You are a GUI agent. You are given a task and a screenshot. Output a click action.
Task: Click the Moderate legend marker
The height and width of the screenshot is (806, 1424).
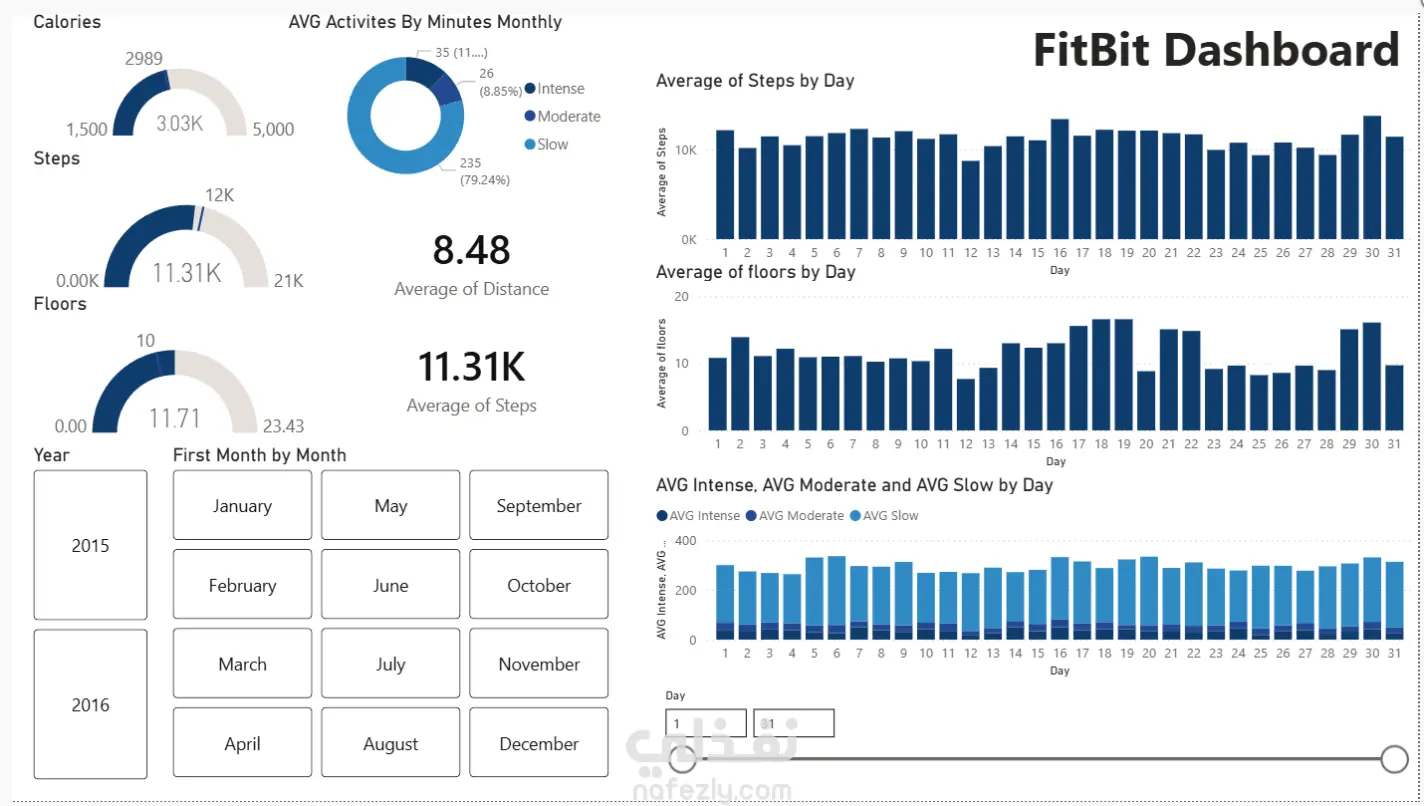click(x=530, y=117)
